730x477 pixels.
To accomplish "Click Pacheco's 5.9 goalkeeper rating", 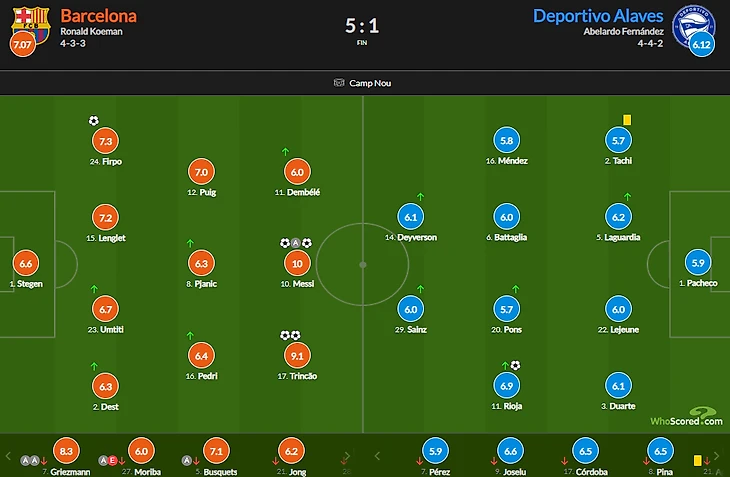I will [698, 263].
